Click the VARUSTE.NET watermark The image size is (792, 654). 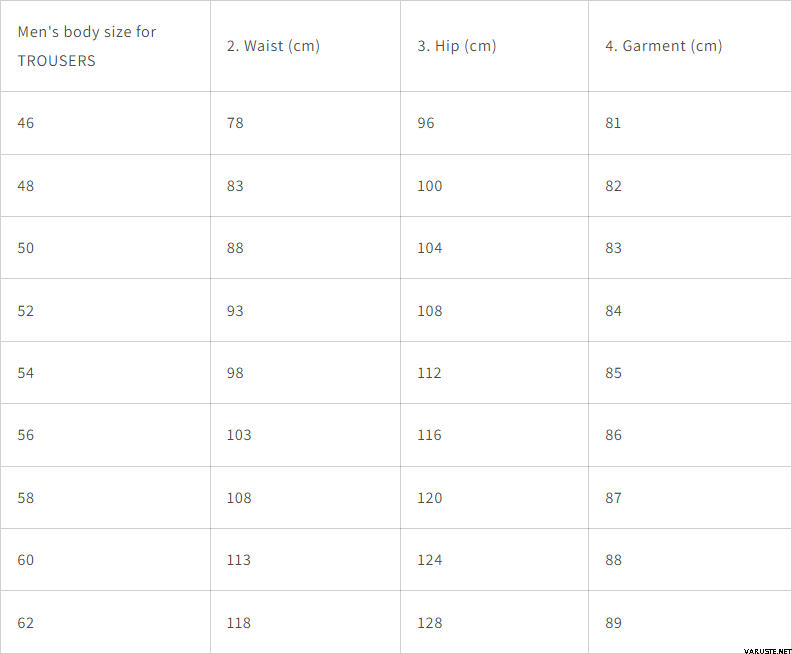pyautogui.click(x=767, y=650)
